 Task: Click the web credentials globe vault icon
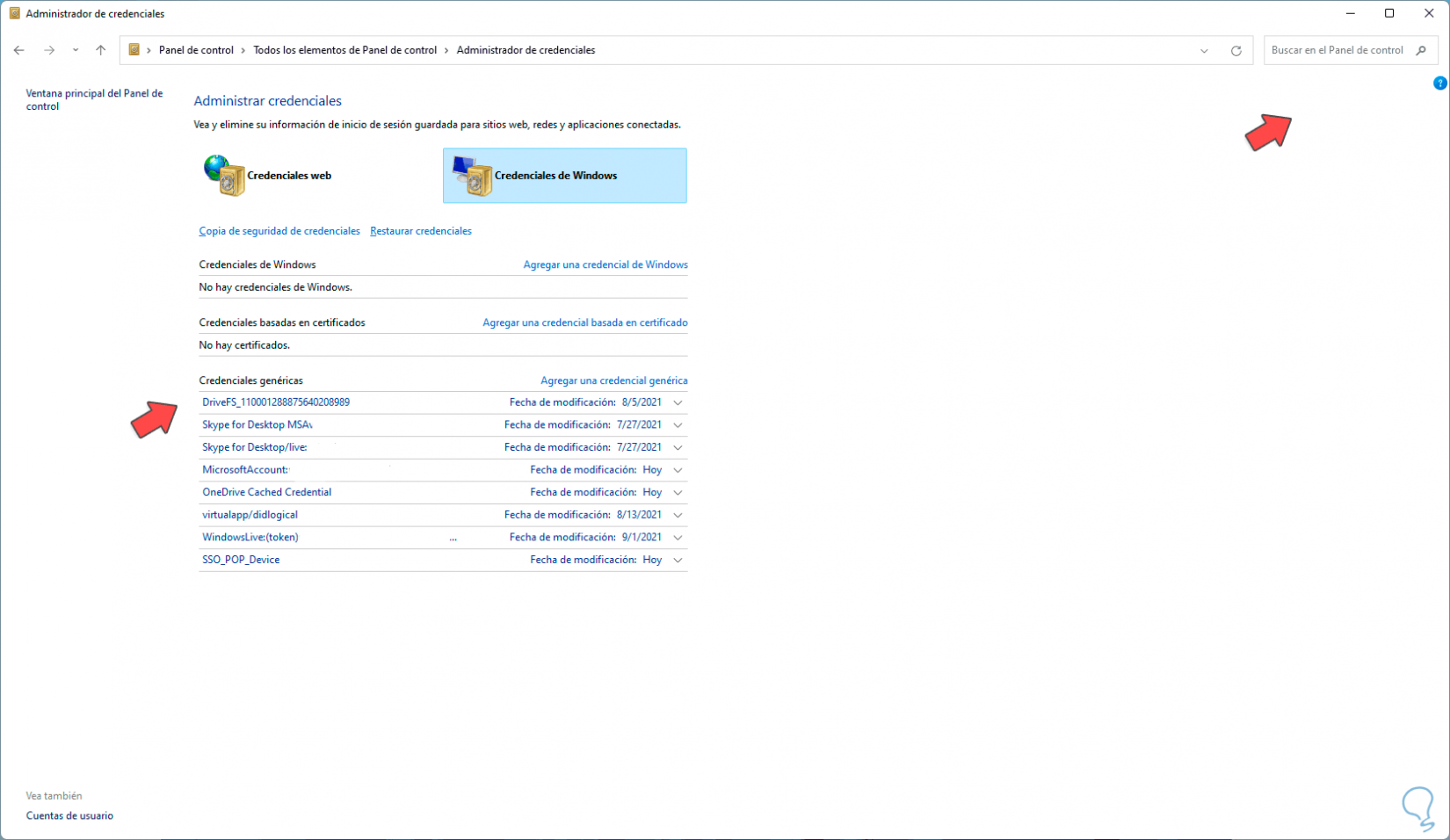click(x=224, y=175)
